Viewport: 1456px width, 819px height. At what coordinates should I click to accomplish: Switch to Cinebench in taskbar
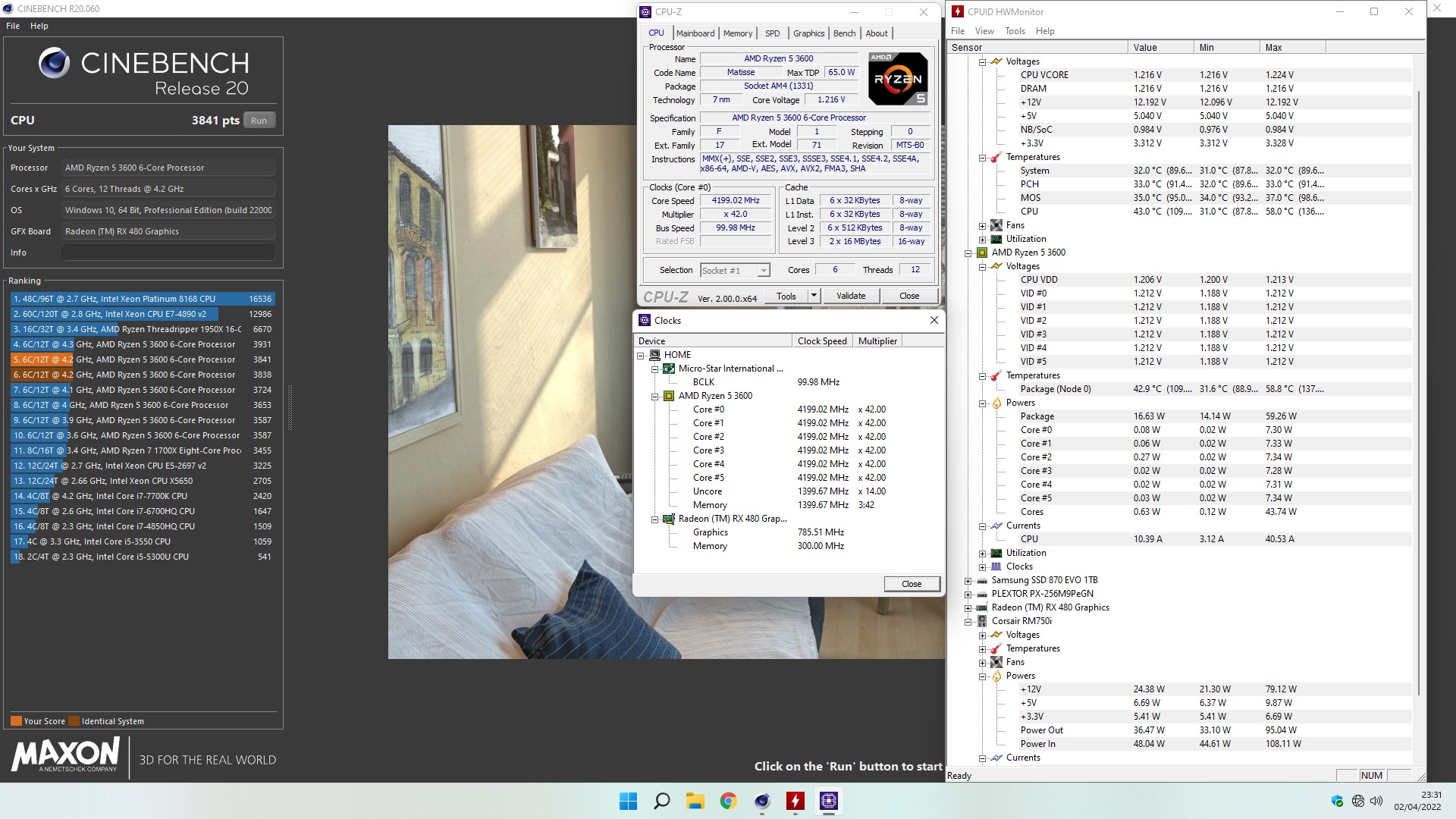(761, 801)
